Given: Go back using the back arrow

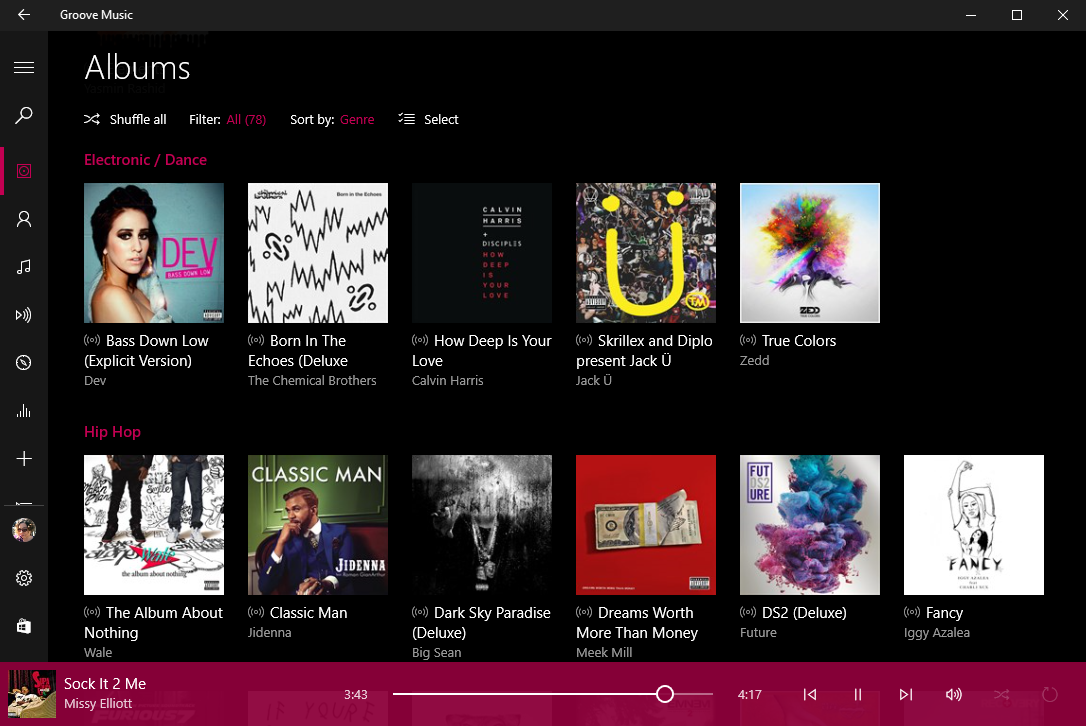Looking at the screenshot, I should (x=24, y=15).
